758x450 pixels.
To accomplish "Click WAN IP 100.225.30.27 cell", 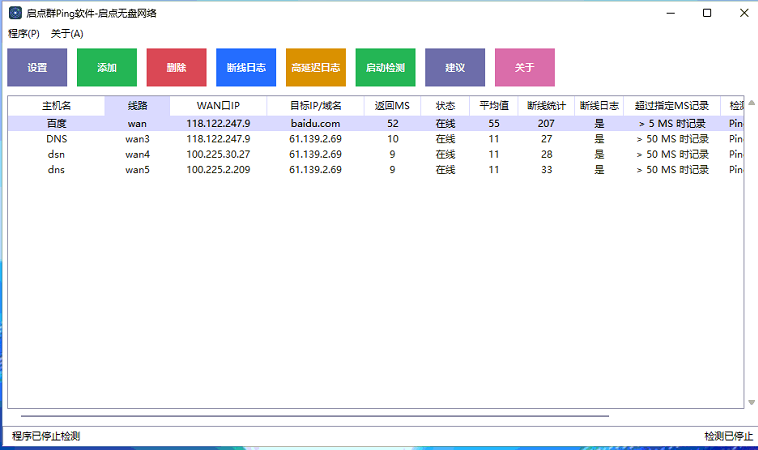I will [x=218, y=155].
